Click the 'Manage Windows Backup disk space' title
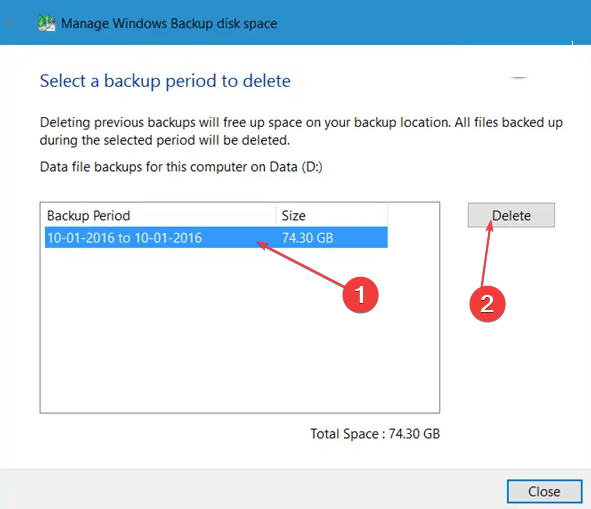The image size is (591, 509). 169,23
